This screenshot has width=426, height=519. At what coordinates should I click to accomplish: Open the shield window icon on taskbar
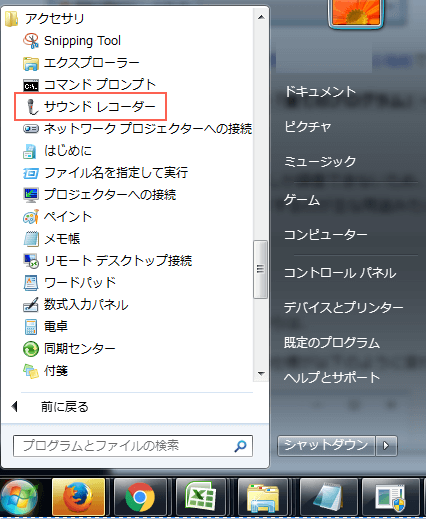coord(390,497)
